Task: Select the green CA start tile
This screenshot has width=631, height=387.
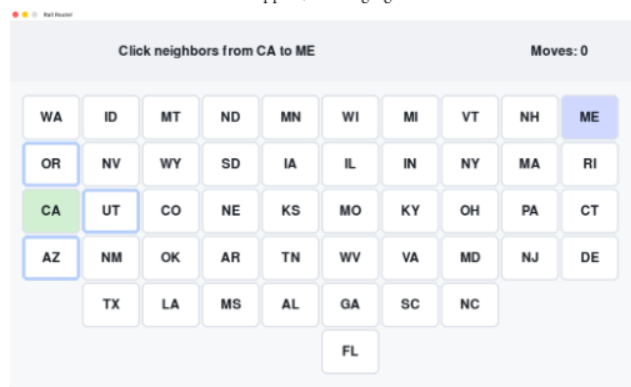Action: pyautogui.click(x=51, y=211)
